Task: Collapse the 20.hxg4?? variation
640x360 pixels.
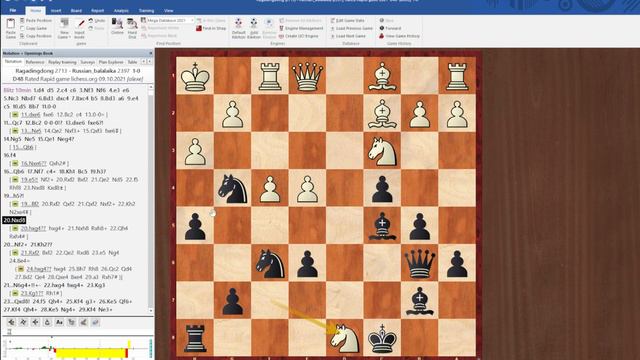Action: (15, 228)
